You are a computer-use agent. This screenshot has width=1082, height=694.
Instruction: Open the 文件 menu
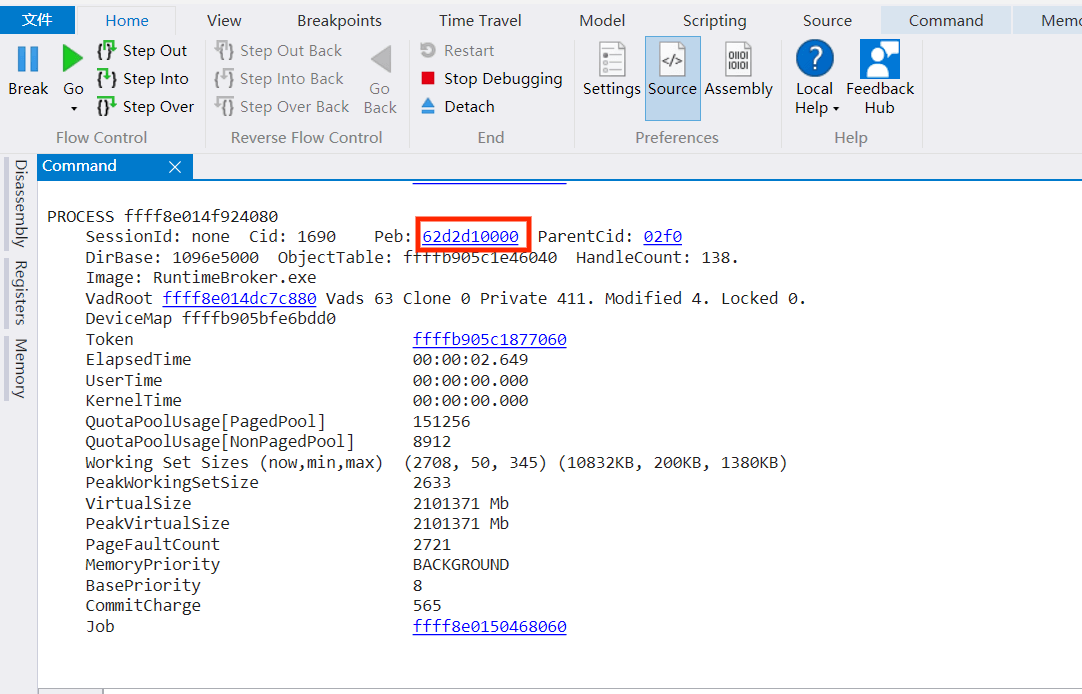[37, 20]
